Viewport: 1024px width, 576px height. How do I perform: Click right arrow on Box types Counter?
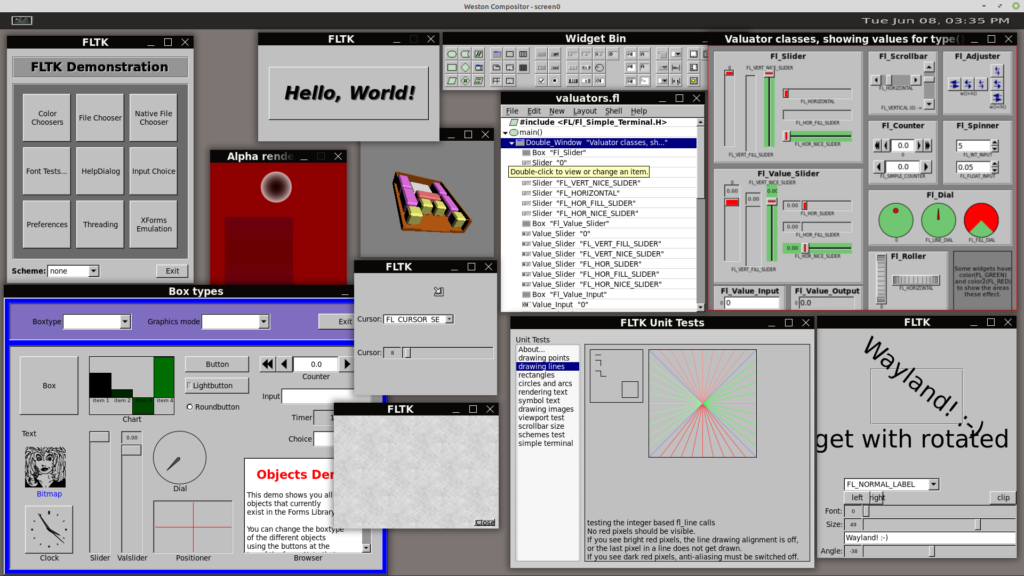pos(347,364)
